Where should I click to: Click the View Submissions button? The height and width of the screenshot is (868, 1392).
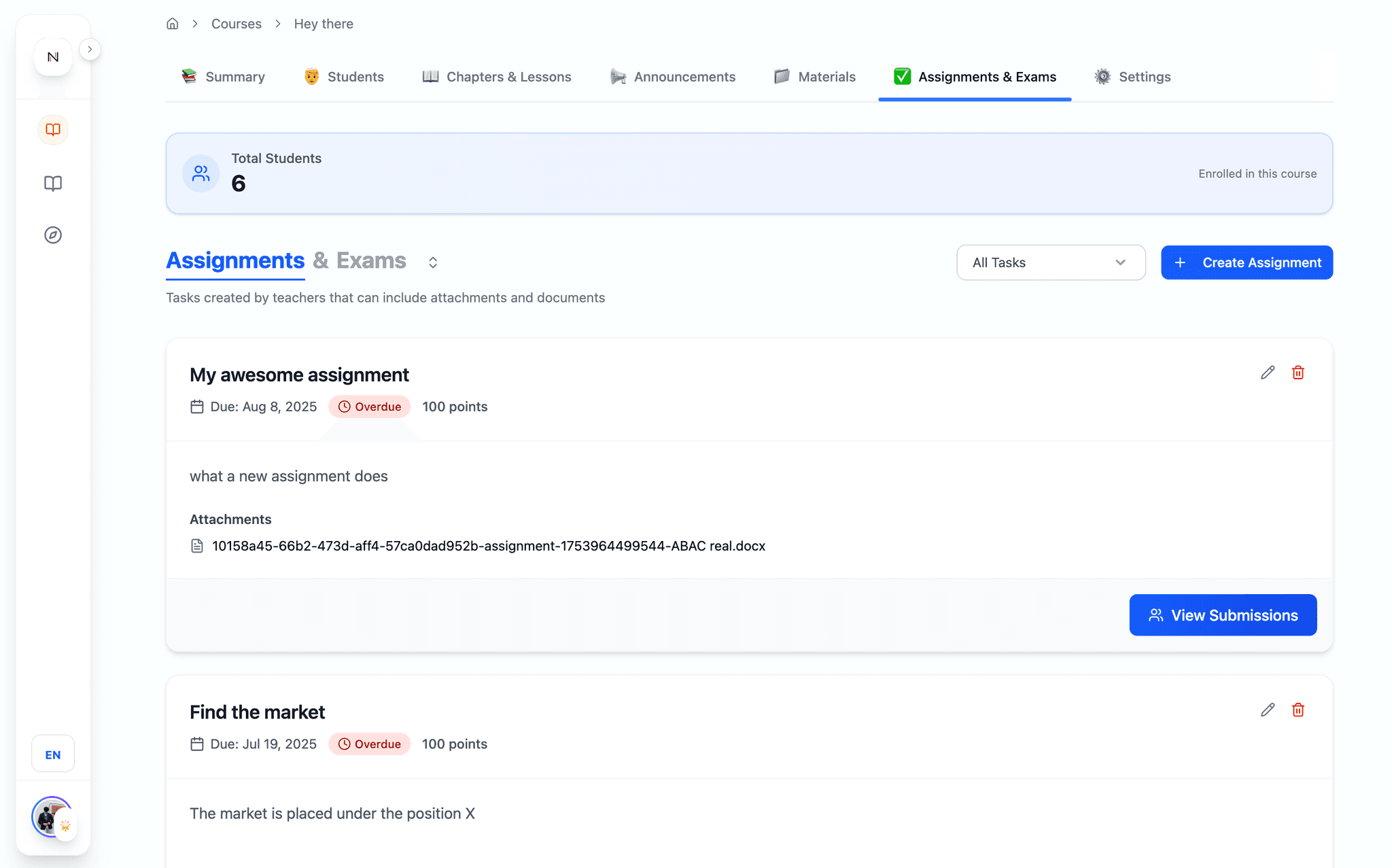click(x=1223, y=615)
